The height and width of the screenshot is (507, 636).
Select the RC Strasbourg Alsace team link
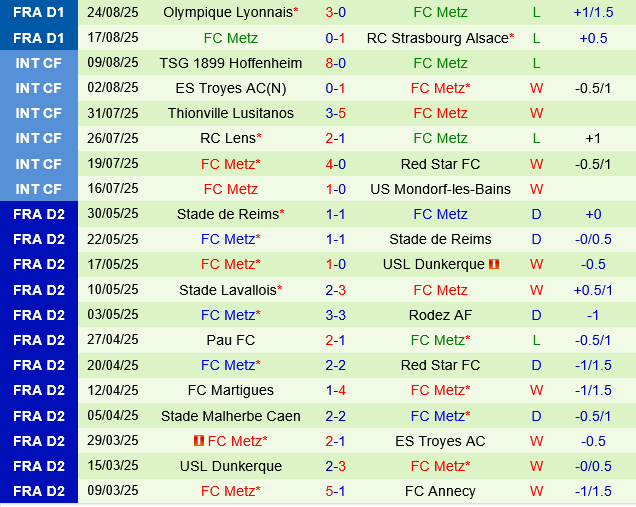[x=438, y=38]
